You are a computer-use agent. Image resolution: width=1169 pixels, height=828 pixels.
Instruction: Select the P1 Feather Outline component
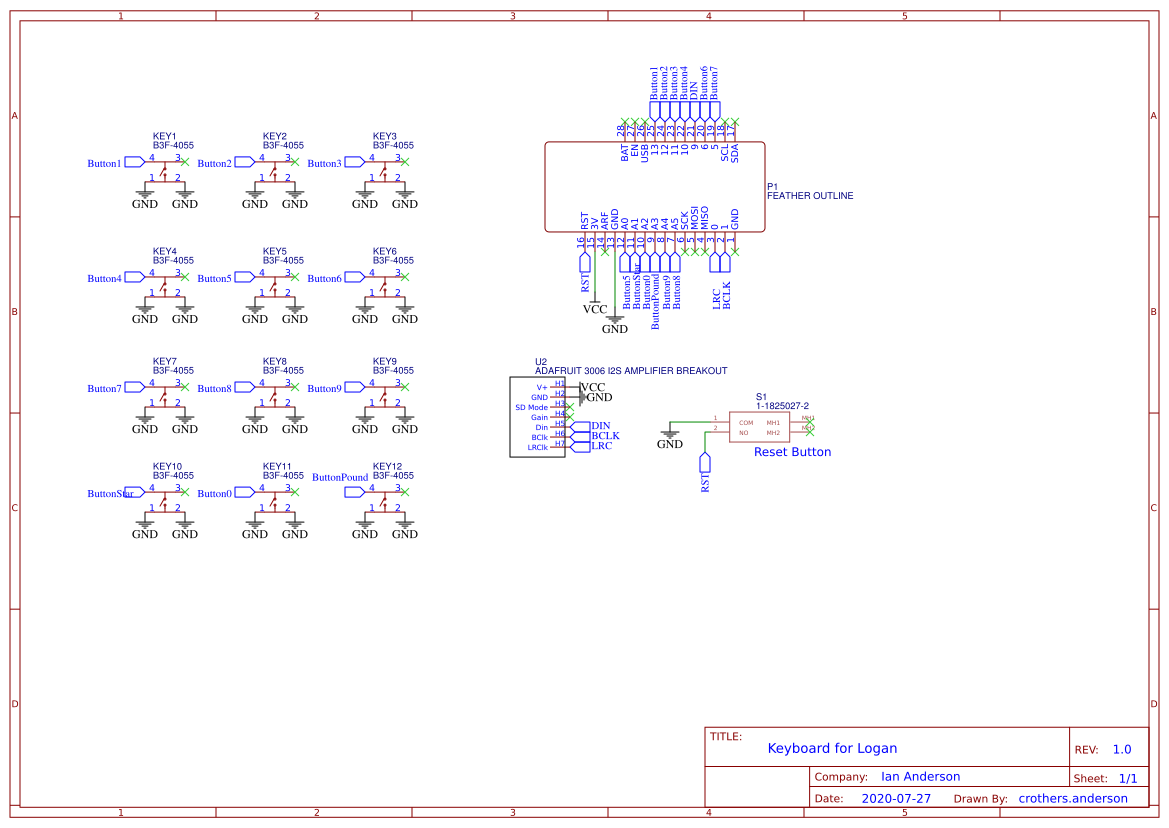point(655,185)
